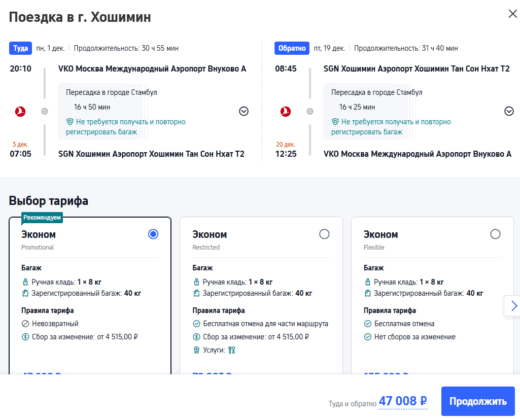Click the 47 008 ₽ total price link
This screenshot has width=520, height=419.
403,401
